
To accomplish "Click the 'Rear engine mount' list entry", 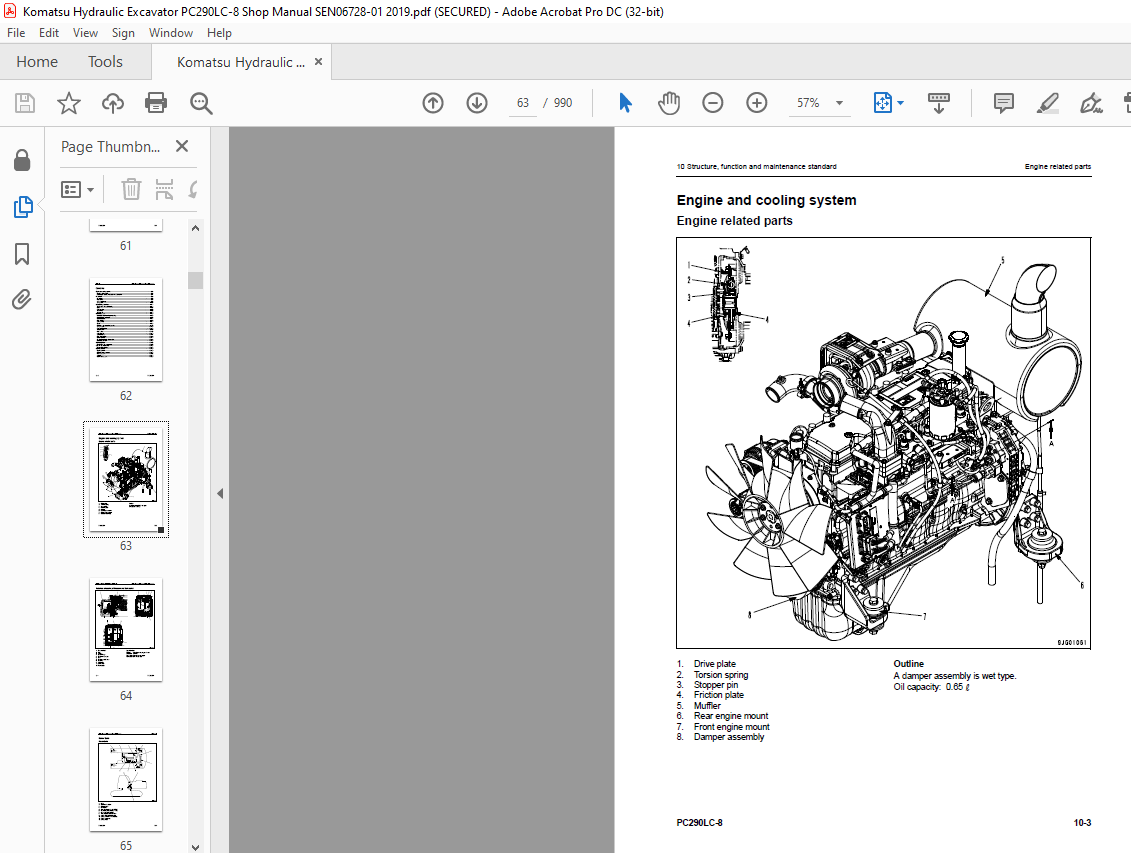I will click(x=731, y=716).
